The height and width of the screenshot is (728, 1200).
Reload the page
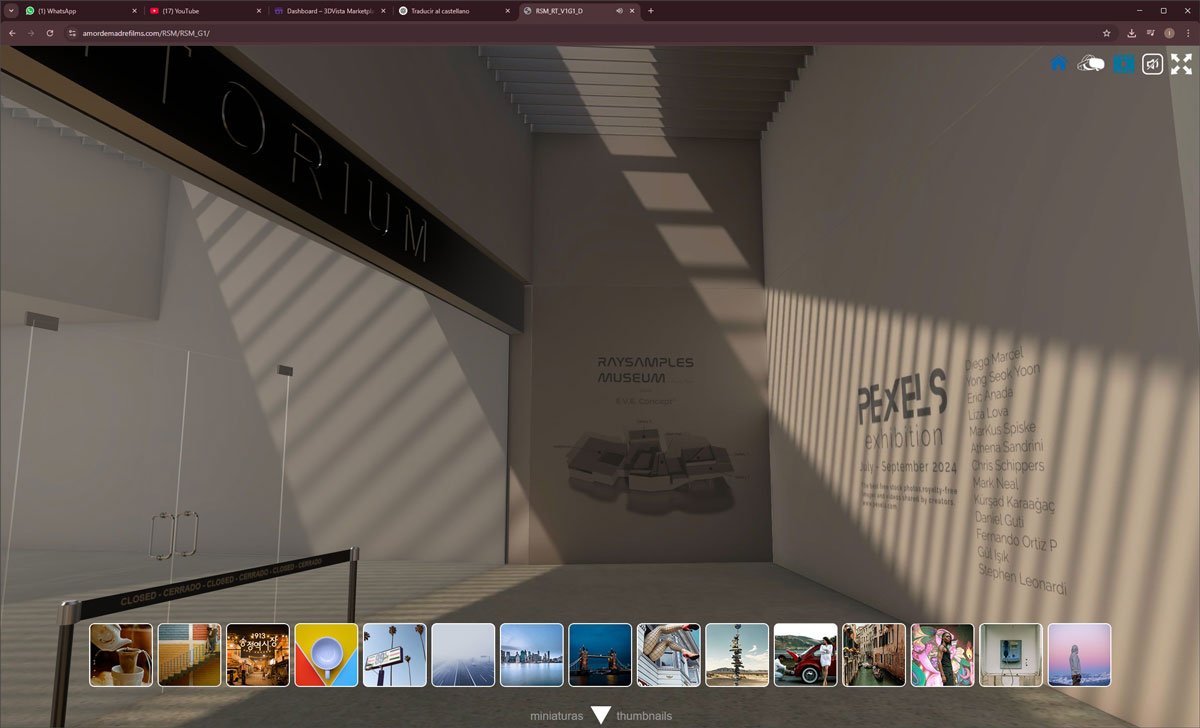tap(50, 33)
